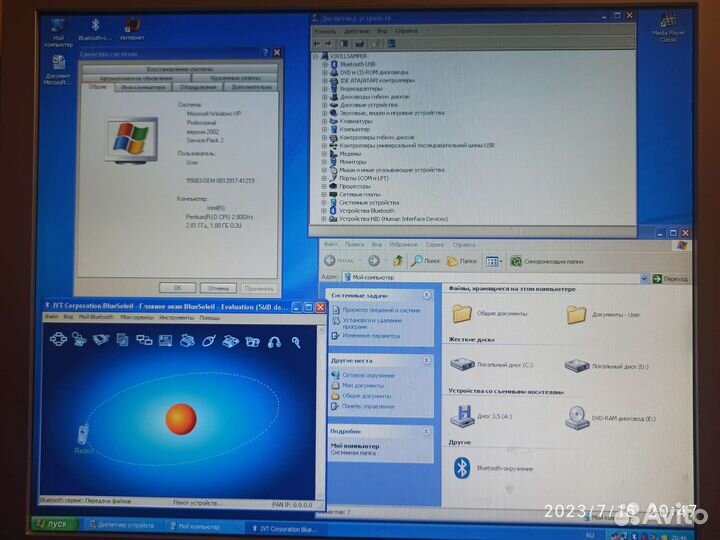Screen dimensions: 720x540
Task: Expand network adapters node
Action: [x=324, y=194]
